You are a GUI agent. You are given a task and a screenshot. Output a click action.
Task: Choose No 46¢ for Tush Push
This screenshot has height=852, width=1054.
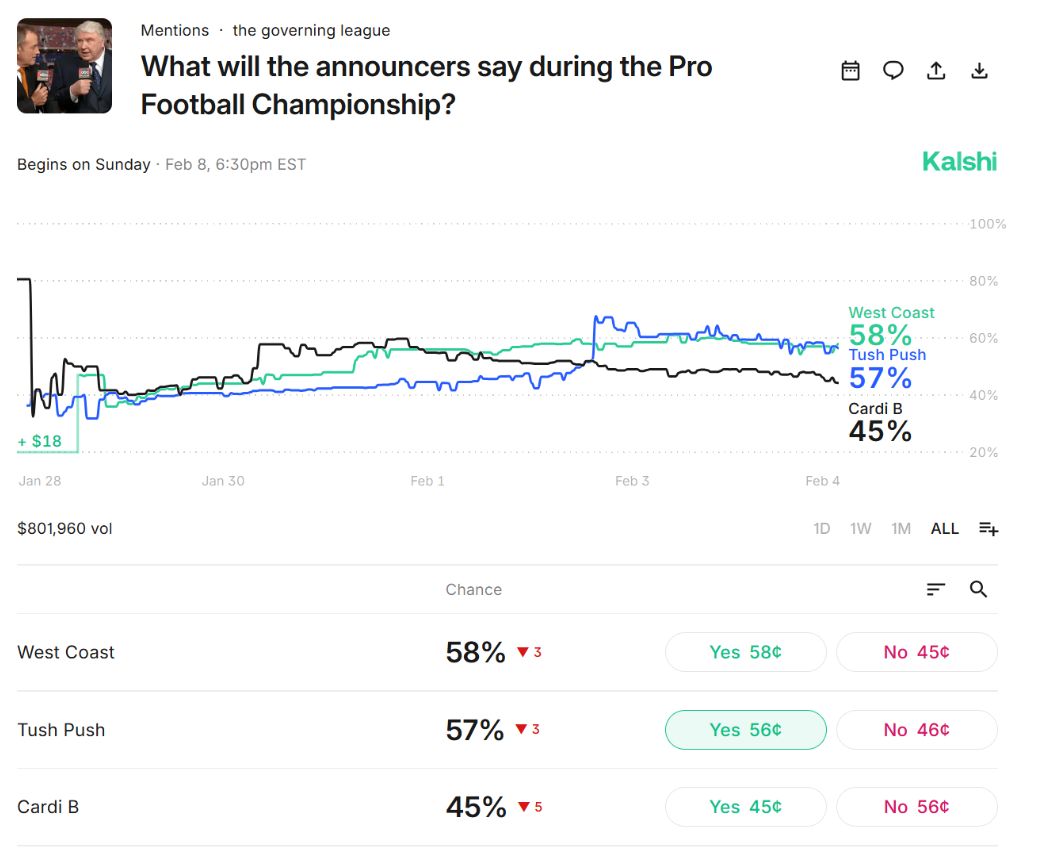916,730
